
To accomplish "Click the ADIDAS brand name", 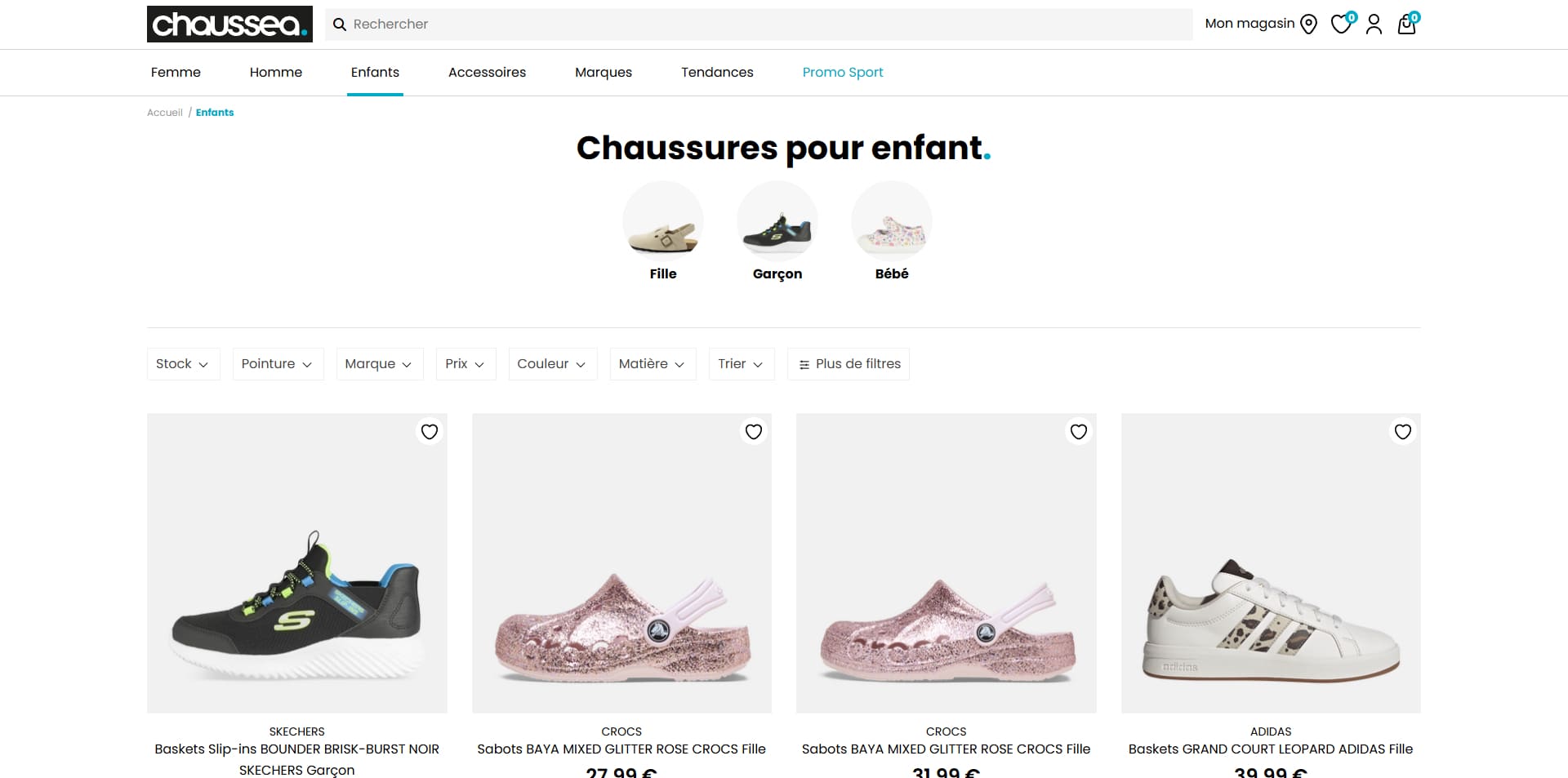I will tap(1271, 731).
